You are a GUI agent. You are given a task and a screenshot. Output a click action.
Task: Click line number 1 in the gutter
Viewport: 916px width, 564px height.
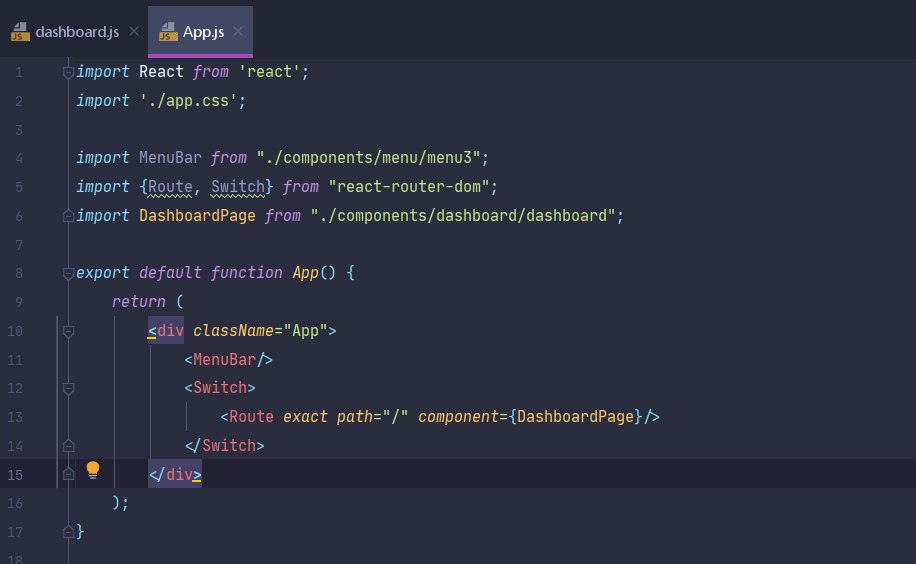pyautogui.click(x=19, y=72)
